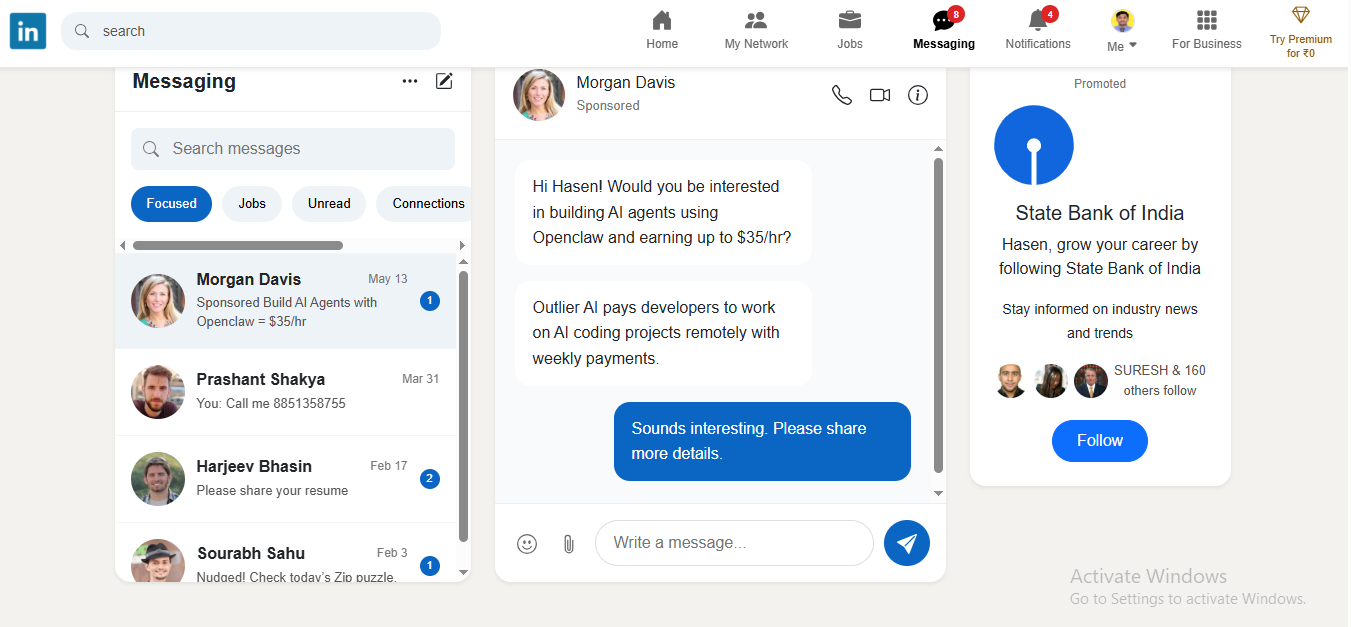Click "Please share your resume" preview

(272, 490)
